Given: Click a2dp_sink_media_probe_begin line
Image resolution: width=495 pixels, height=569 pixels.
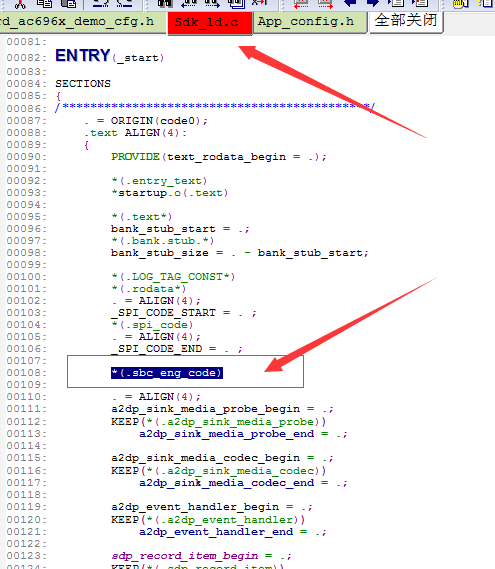Looking at the screenshot, I should coord(222,409).
